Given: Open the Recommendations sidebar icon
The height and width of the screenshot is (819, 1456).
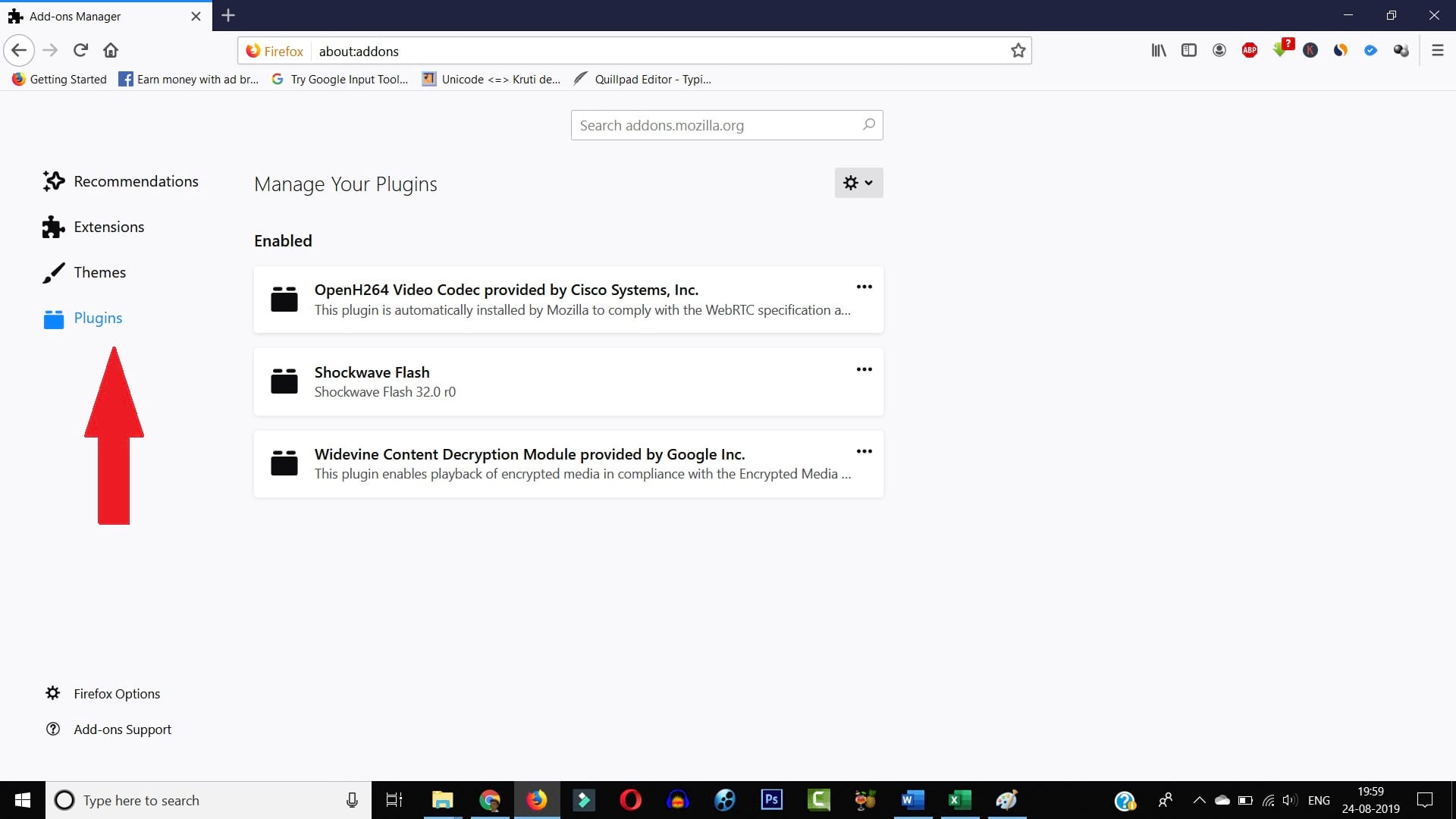Looking at the screenshot, I should [52, 181].
